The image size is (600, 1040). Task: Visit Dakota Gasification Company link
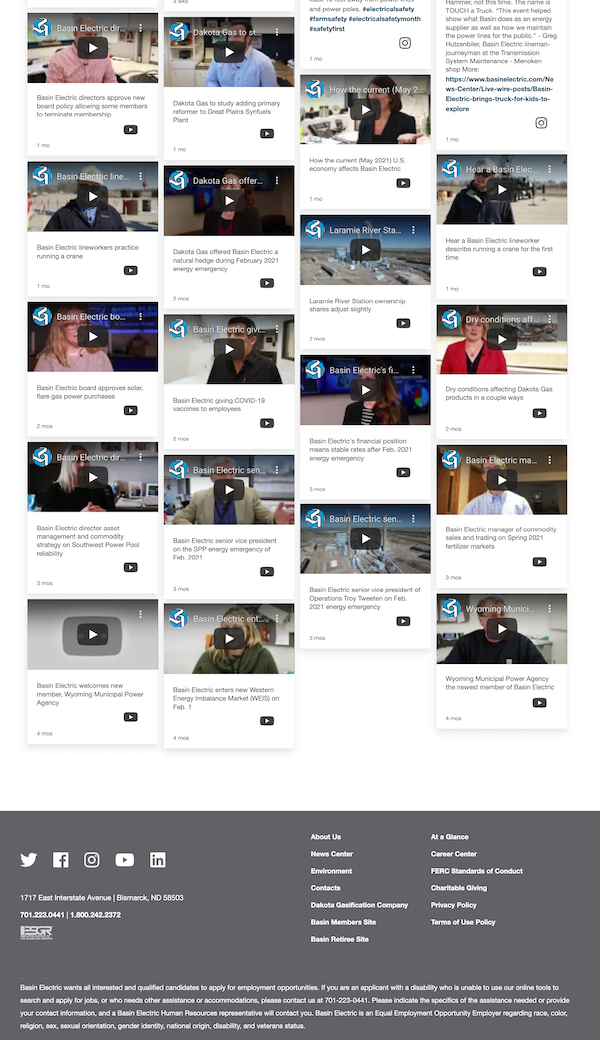point(359,905)
